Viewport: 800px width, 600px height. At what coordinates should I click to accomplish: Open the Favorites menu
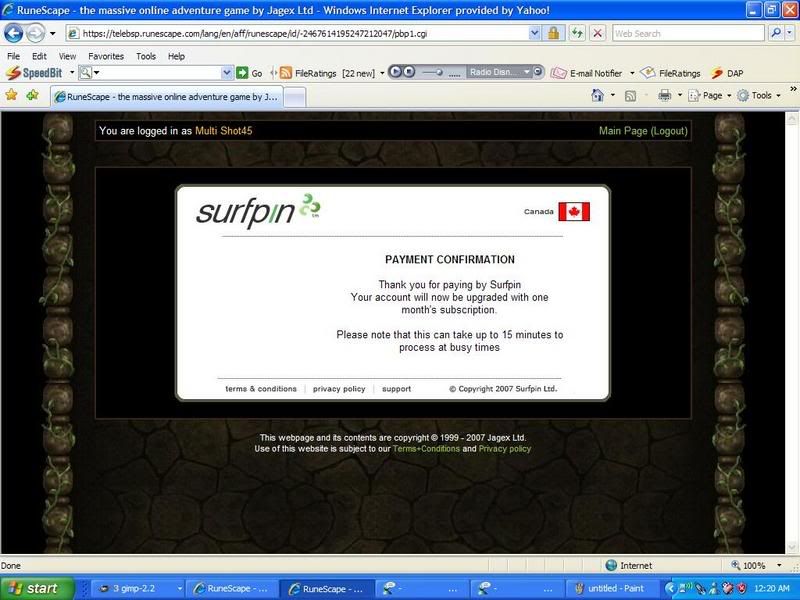[106, 56]
